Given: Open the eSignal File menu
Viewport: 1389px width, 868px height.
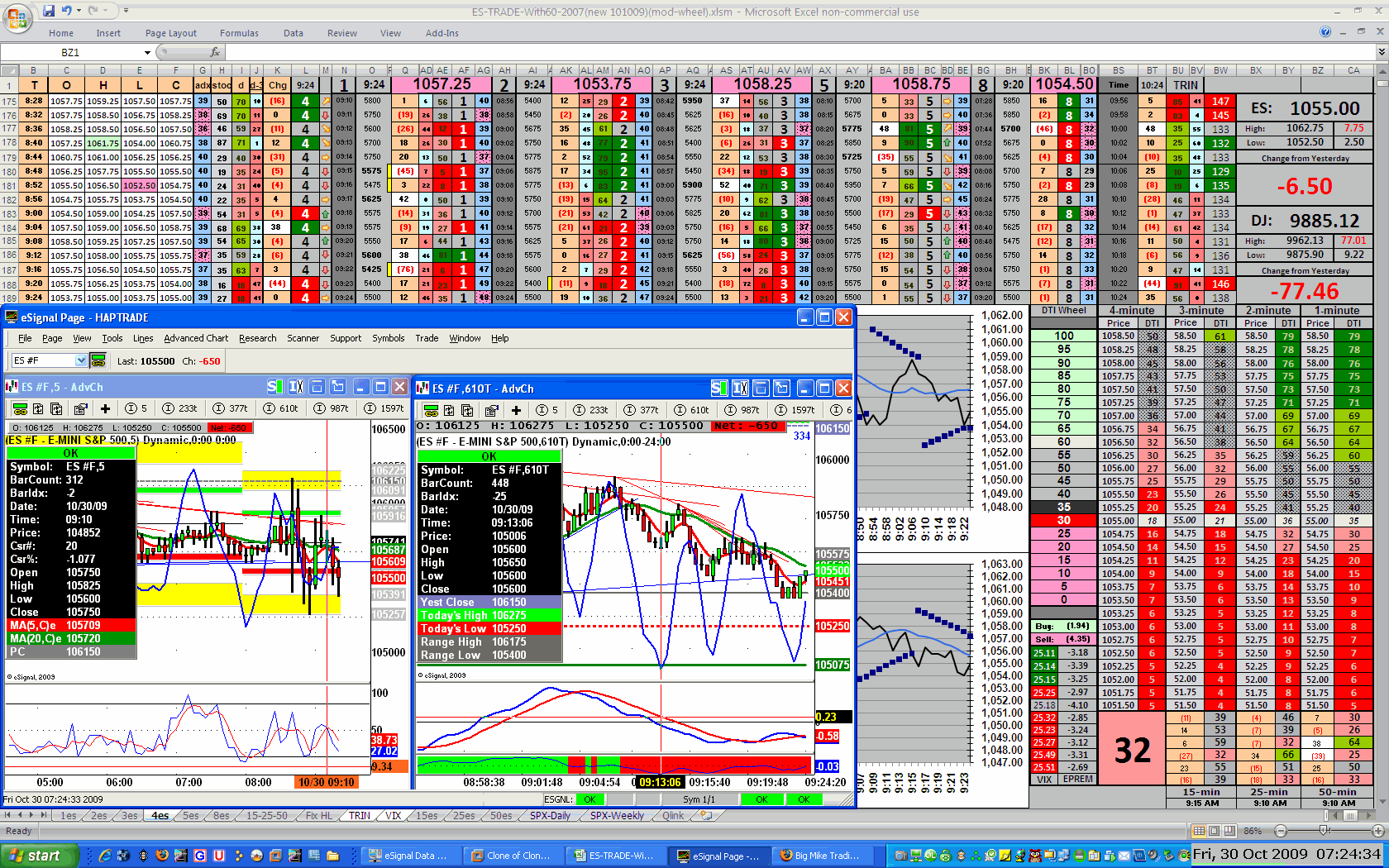Looking at the screenshot, I should coord(25,338).
